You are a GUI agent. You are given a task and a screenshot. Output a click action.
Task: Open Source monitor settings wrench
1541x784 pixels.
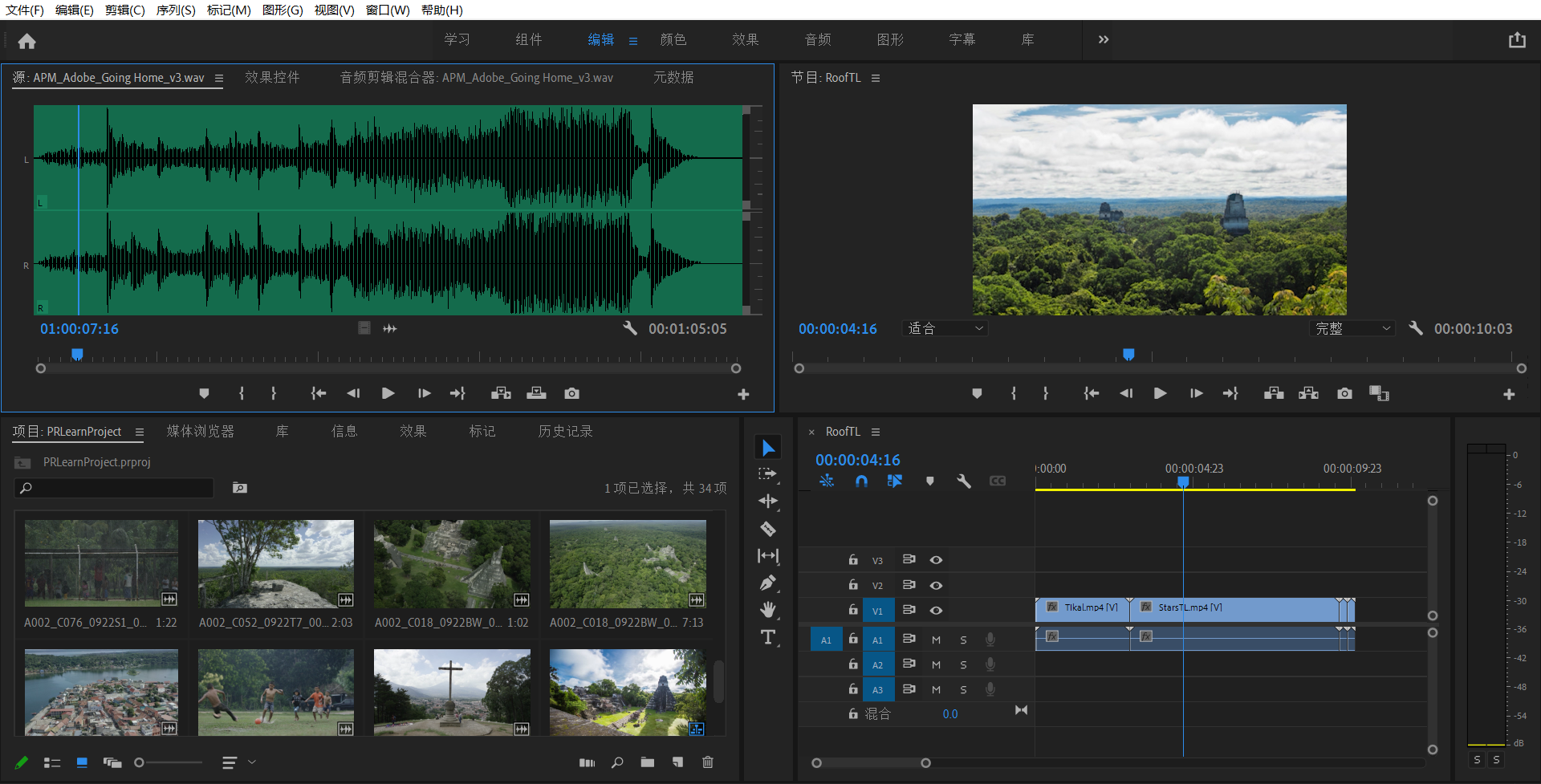coord(630,328)
